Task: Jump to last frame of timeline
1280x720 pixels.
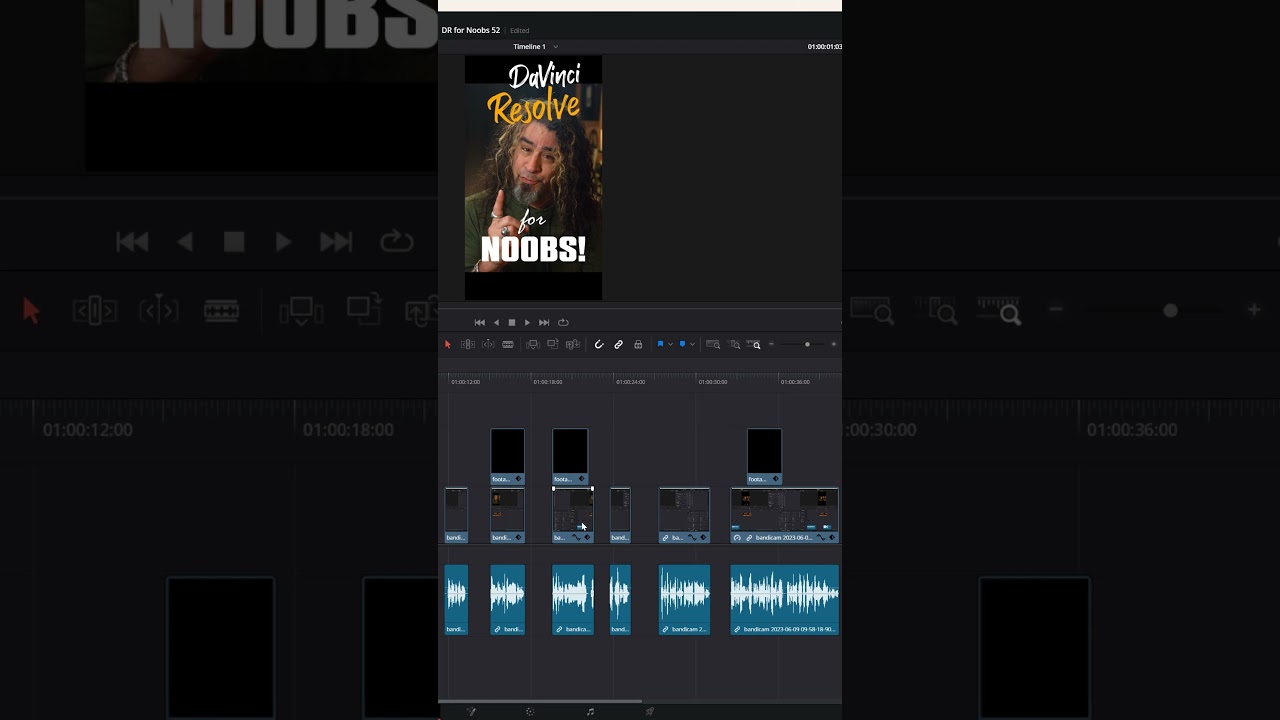Action: click(x=544, y=322)
